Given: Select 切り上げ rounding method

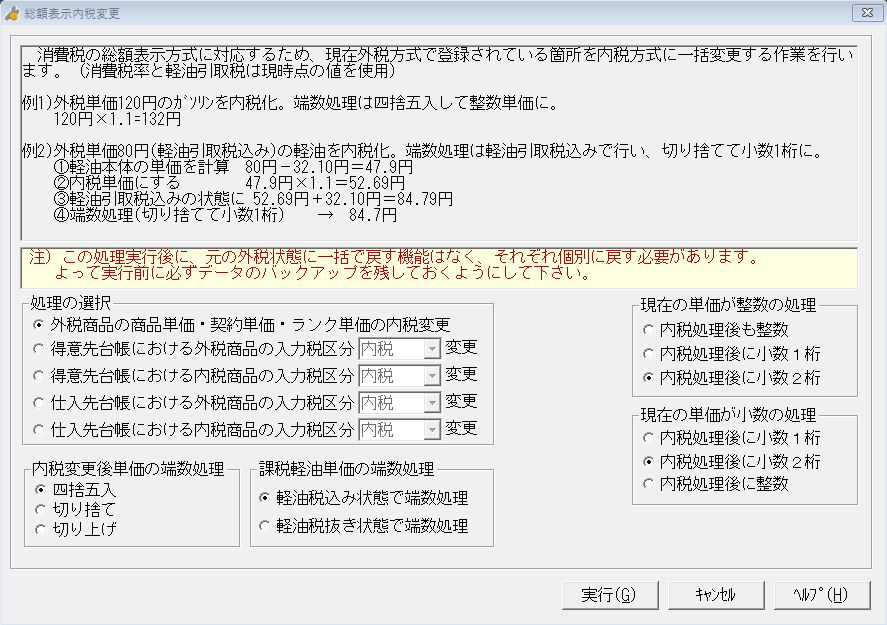Looking at the screenshot, I should coord(41,529).
